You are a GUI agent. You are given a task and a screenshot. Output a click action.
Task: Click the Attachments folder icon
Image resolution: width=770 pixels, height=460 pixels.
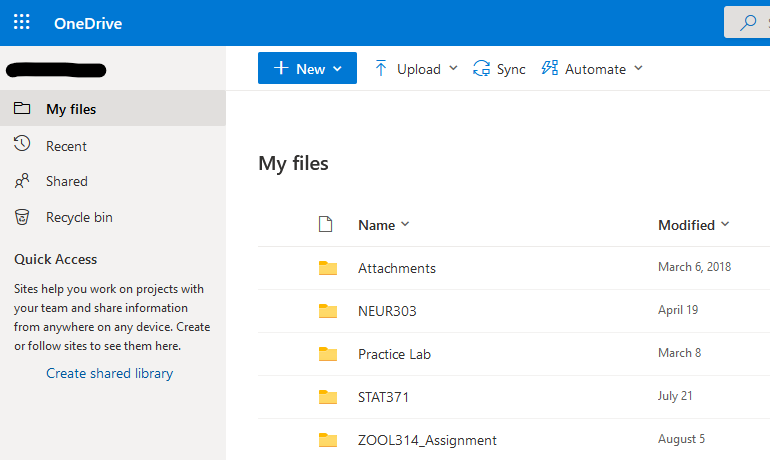(328, 268)
